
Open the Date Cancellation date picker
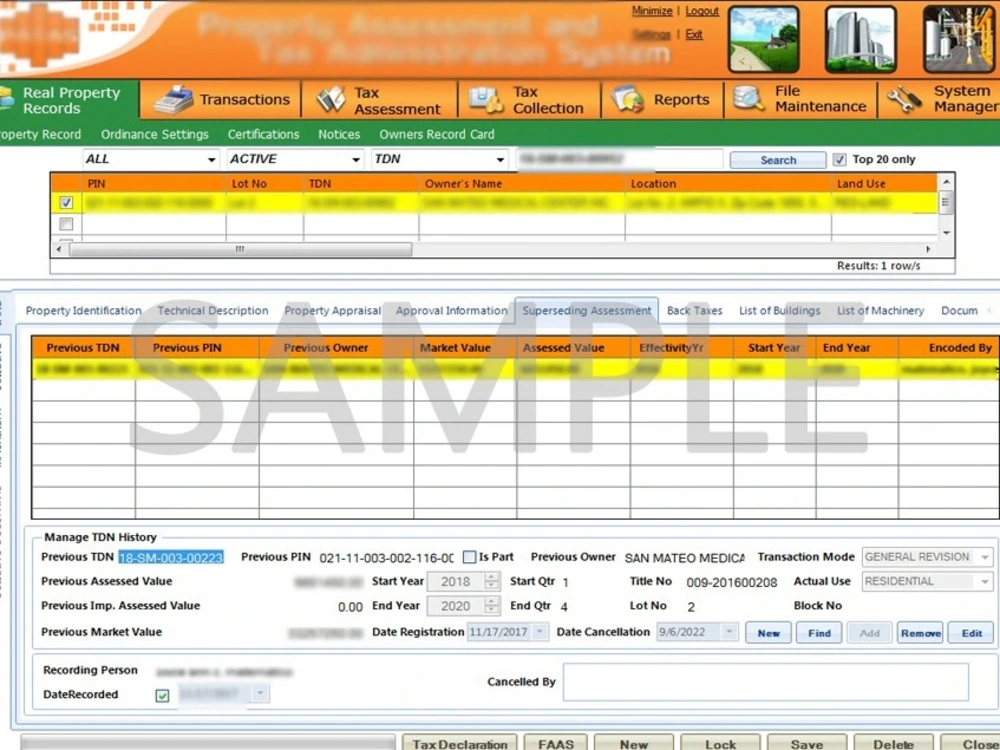coord(729,631)
